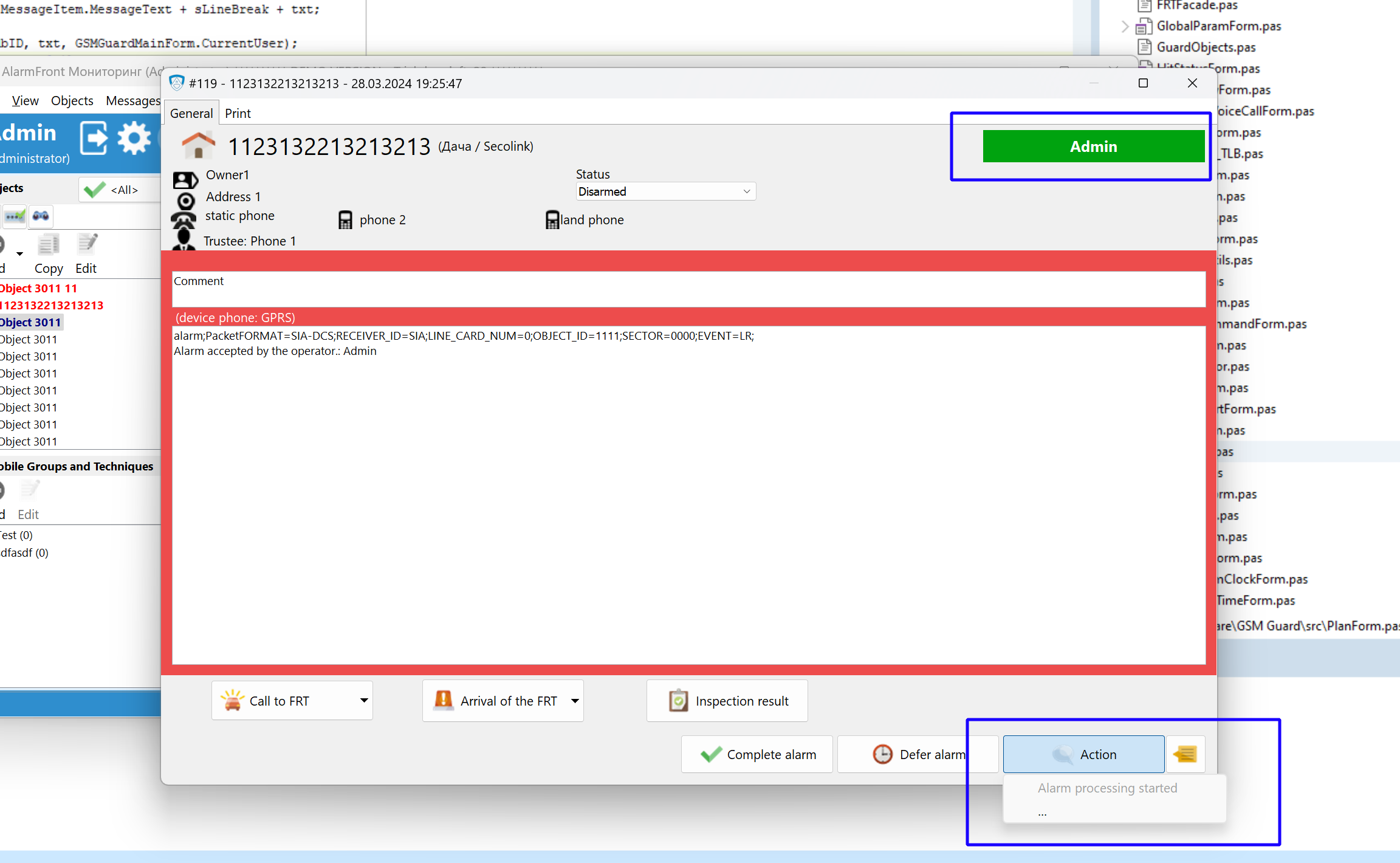Image resolution: width=1400 pixels, height=863 pixels.
Task: Open the Objects menu
Action: [72, 101]
